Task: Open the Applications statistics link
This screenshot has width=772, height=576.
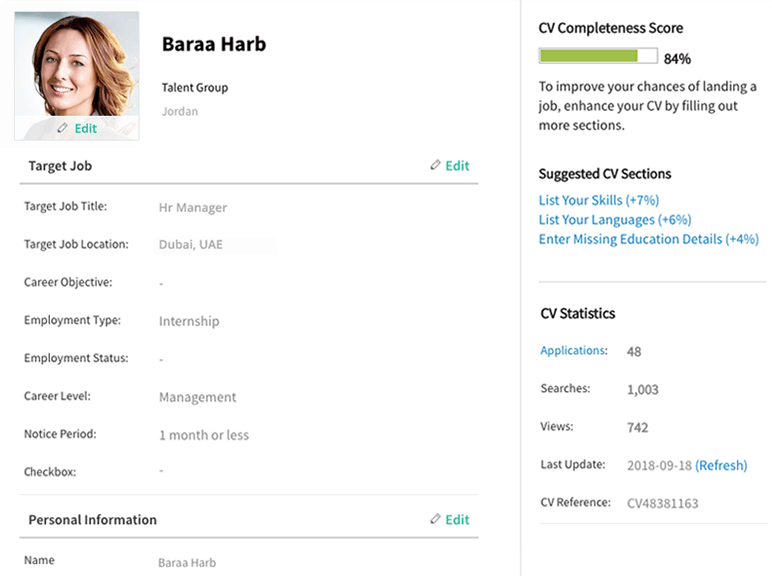Action: click(x=574, y=351)
